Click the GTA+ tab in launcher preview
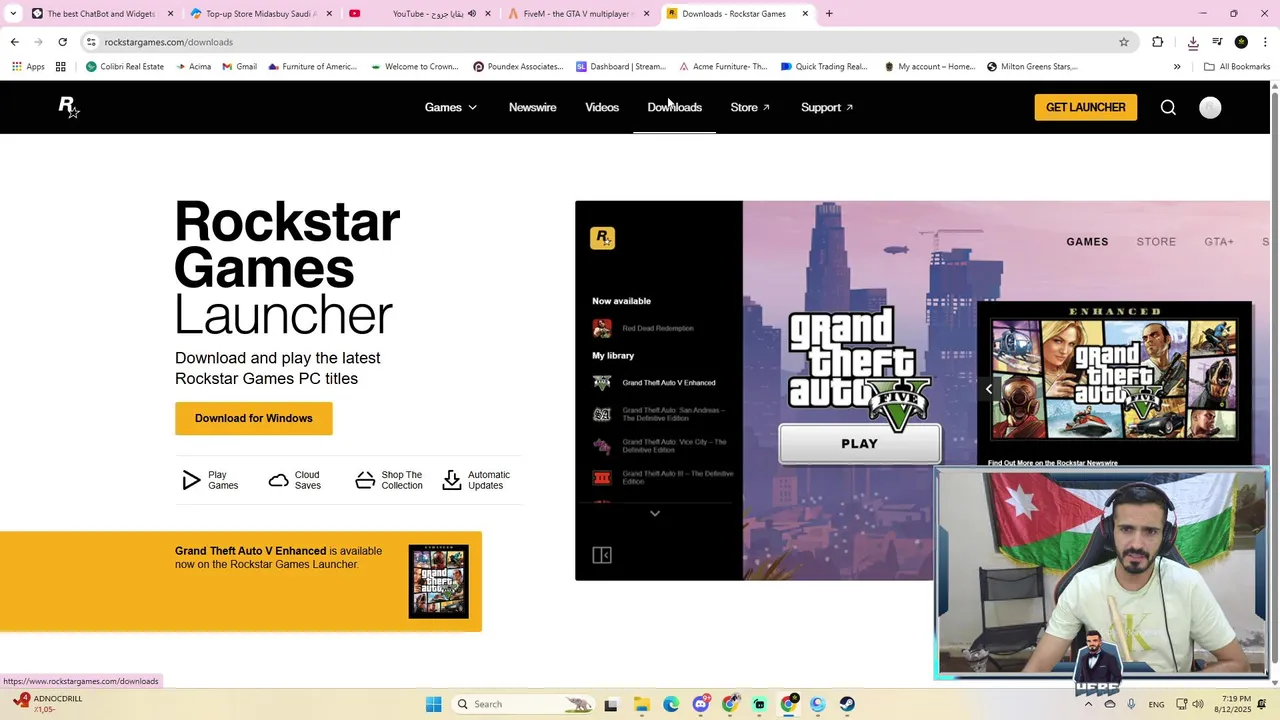Screen dimensions: 1280x720 click(x=1219, y=242)
